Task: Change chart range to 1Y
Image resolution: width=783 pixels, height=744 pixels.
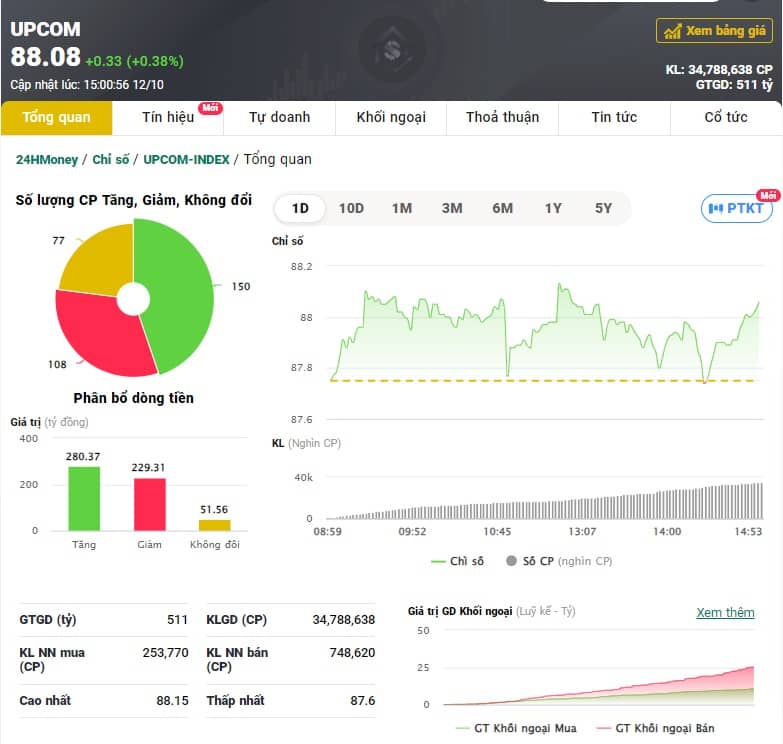Action: tap(553, 208)
